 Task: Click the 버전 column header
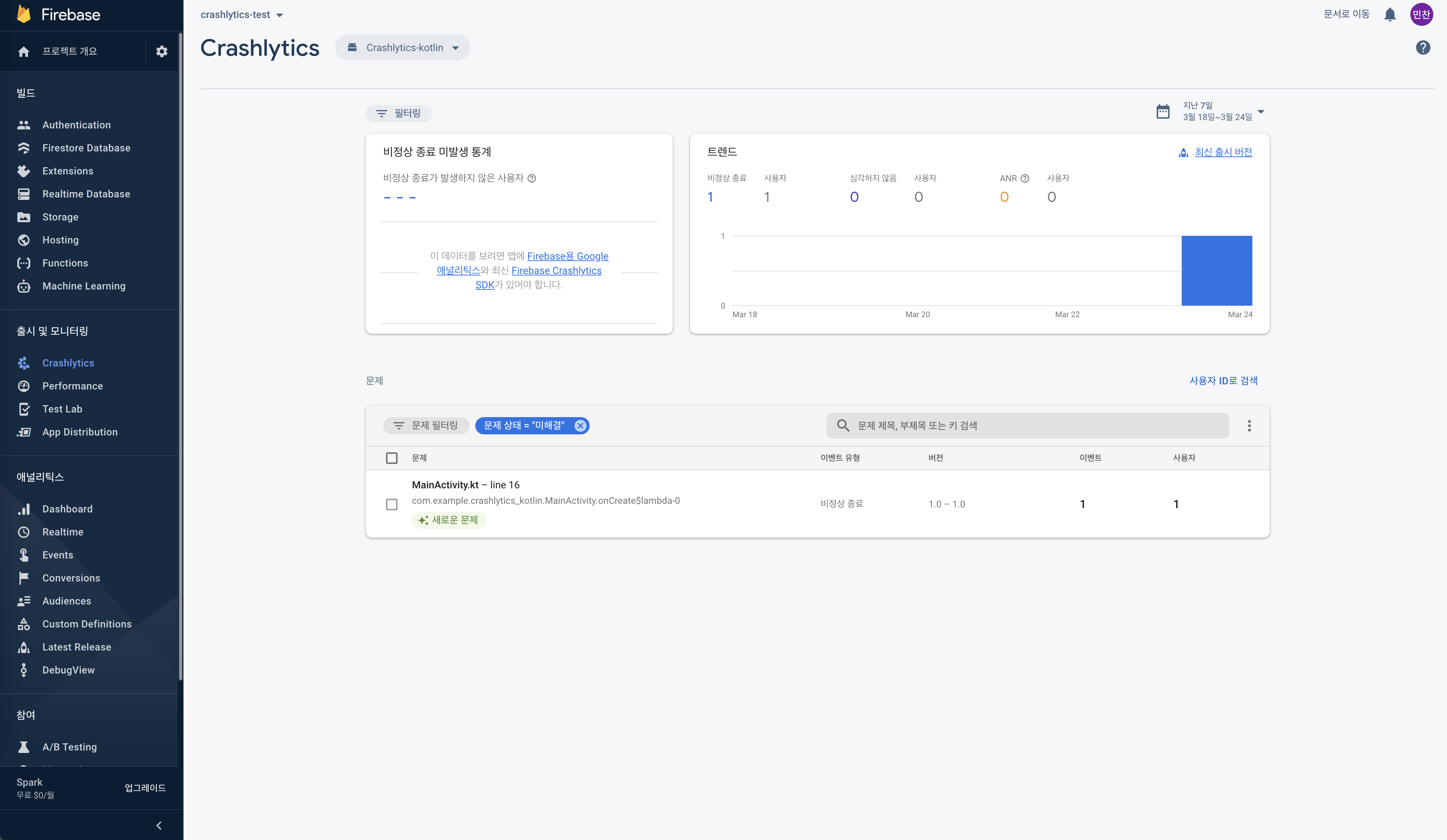(x=935, y=458)
